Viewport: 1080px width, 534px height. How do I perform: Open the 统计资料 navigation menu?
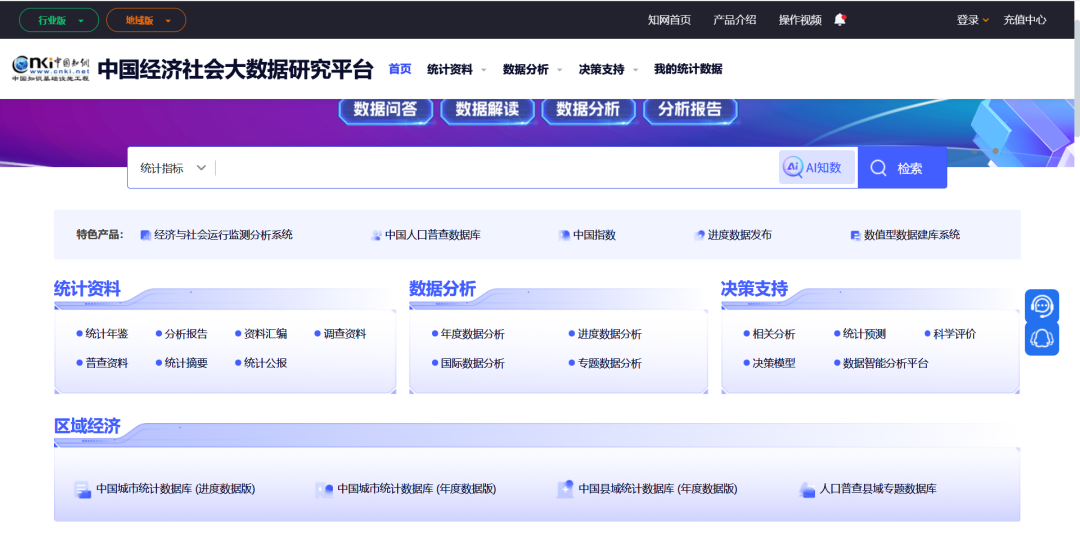pos(456,69)
